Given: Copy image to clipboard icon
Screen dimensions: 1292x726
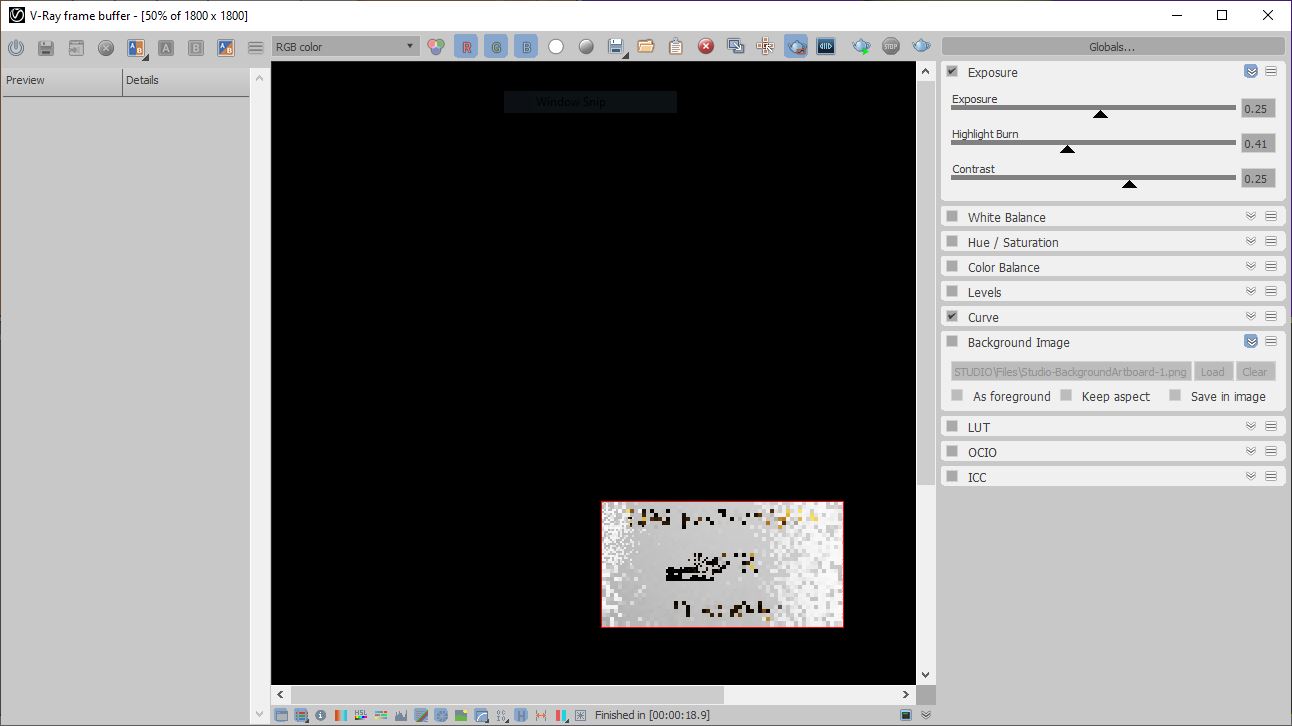Looking at the screenshot, I should pos(676,46).
